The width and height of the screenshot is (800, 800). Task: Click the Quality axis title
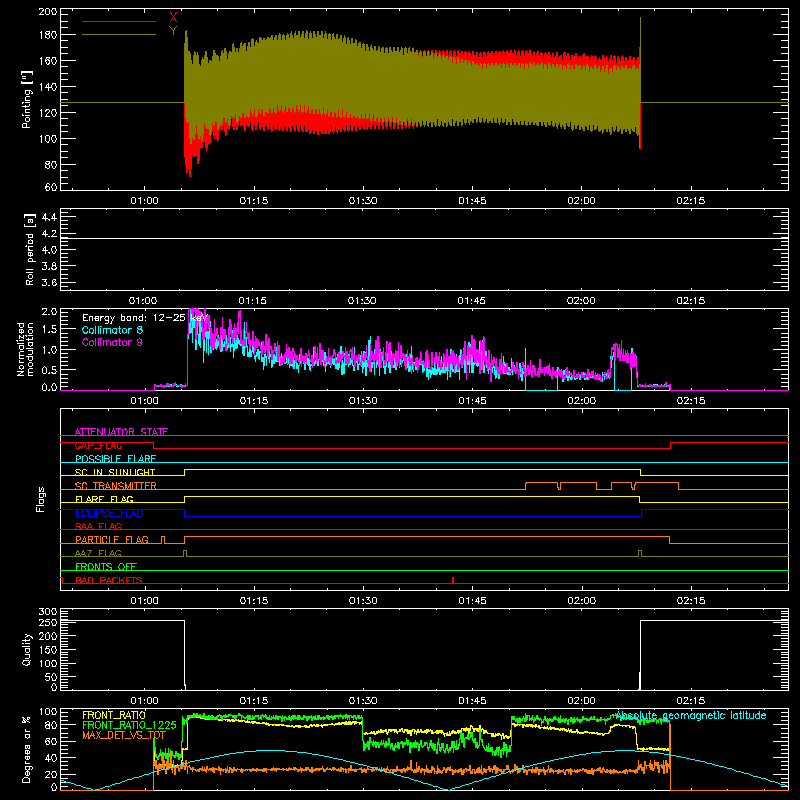pos(27,649)
